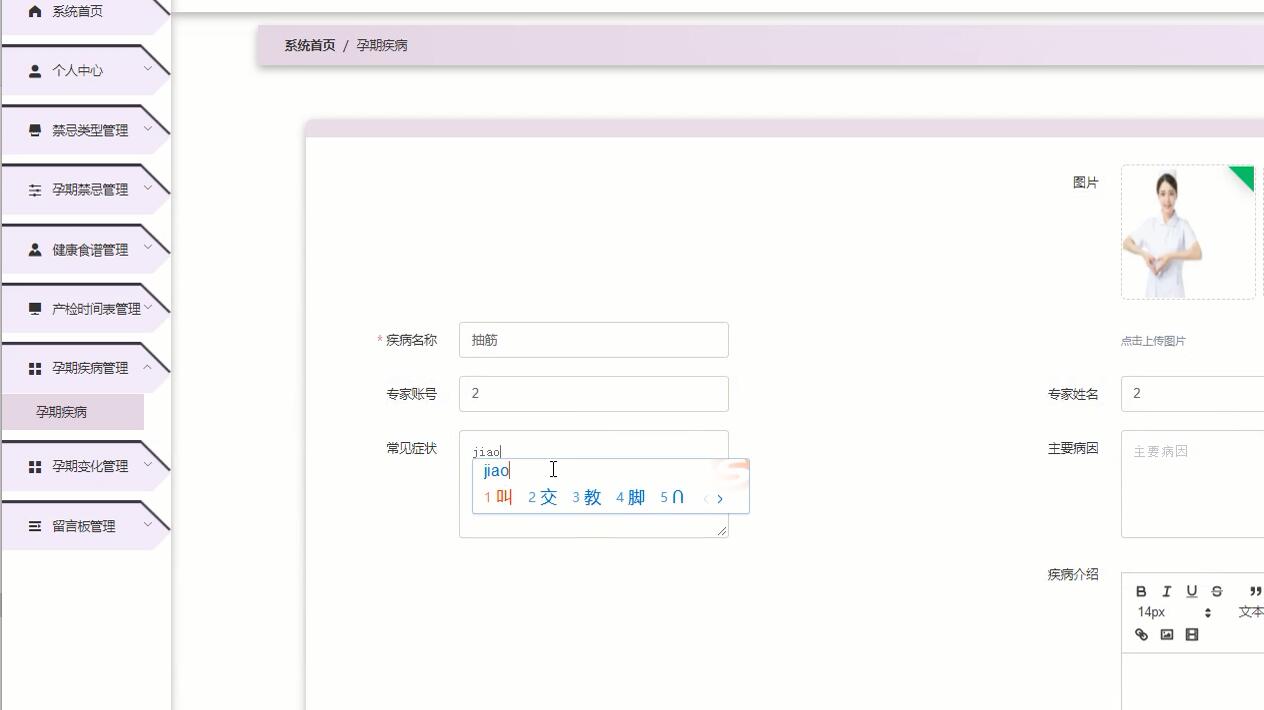Click the uploaded nurse photo thumbnail
Viewport: 1264px width, 710px height.
(x=1188, y=232)
